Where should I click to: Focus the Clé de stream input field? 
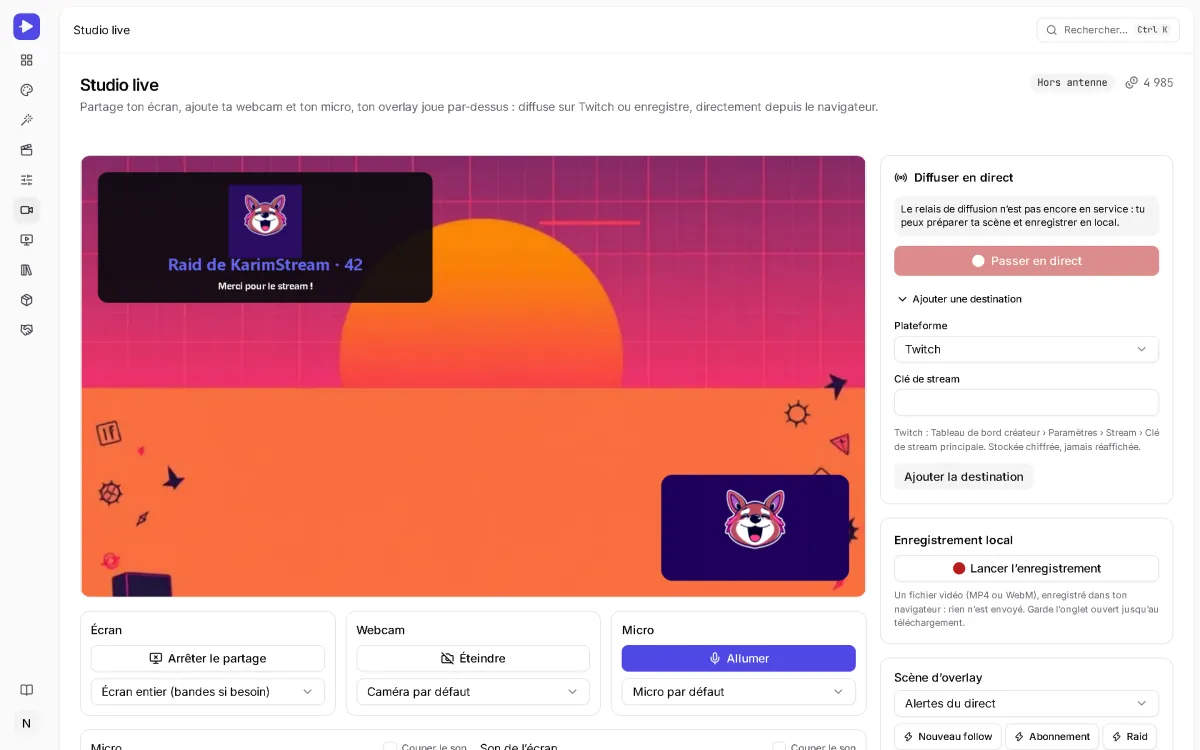point(1026,403)
